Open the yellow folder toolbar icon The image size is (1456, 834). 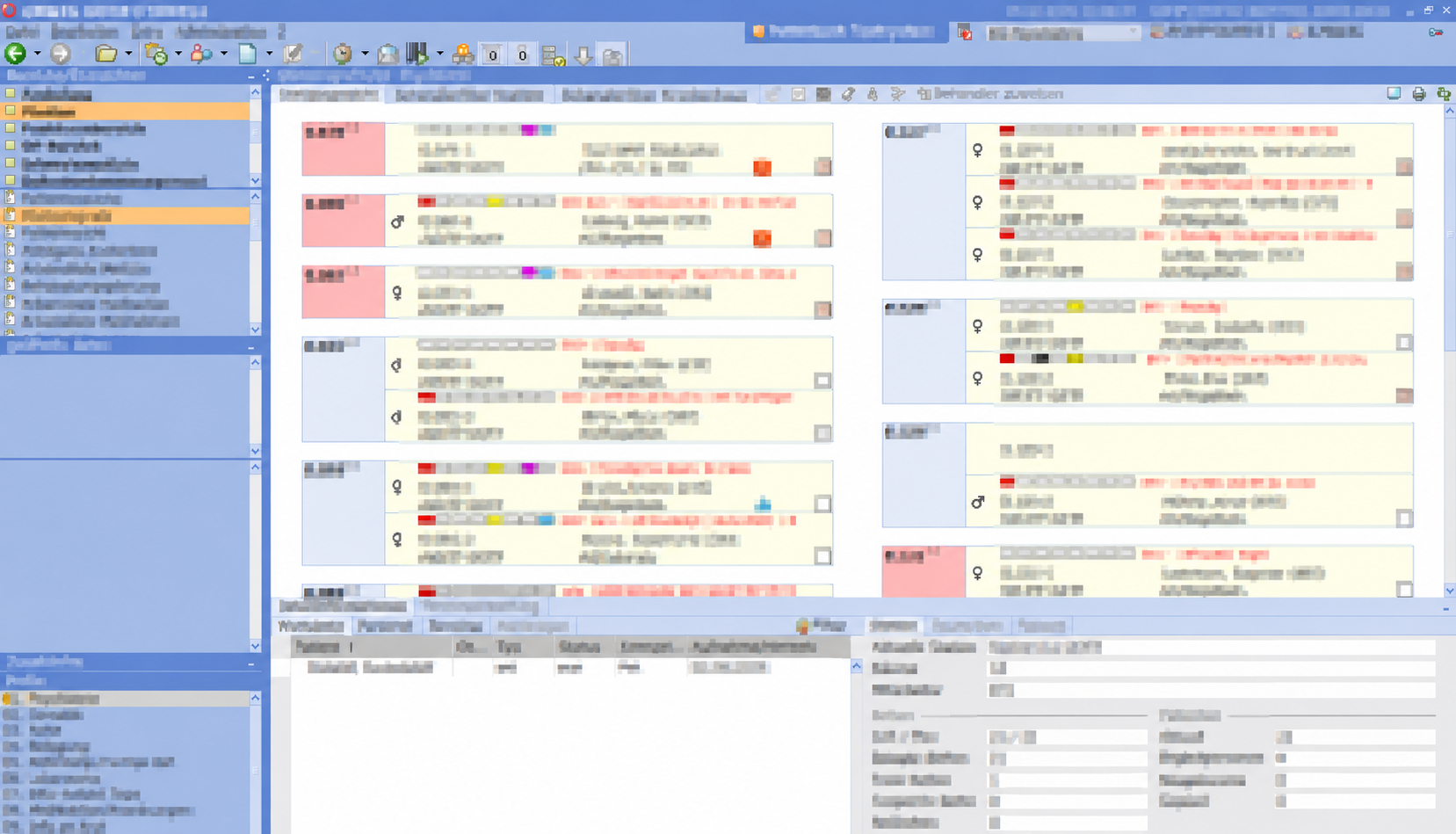(106, 54)
